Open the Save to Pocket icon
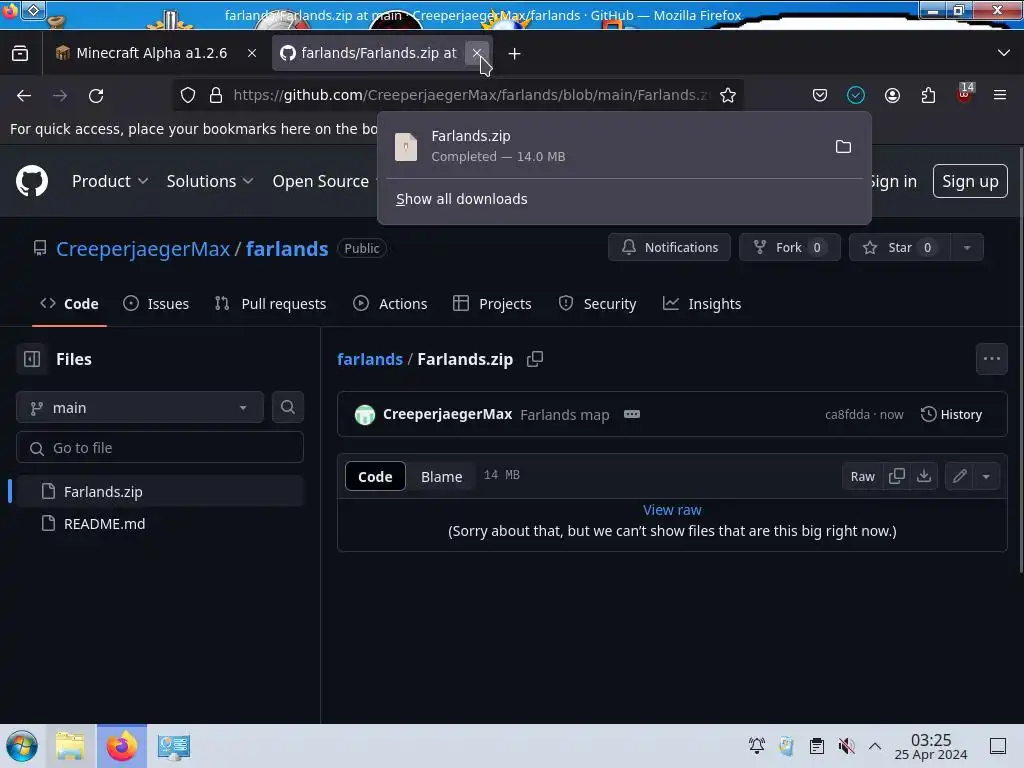 820,95
